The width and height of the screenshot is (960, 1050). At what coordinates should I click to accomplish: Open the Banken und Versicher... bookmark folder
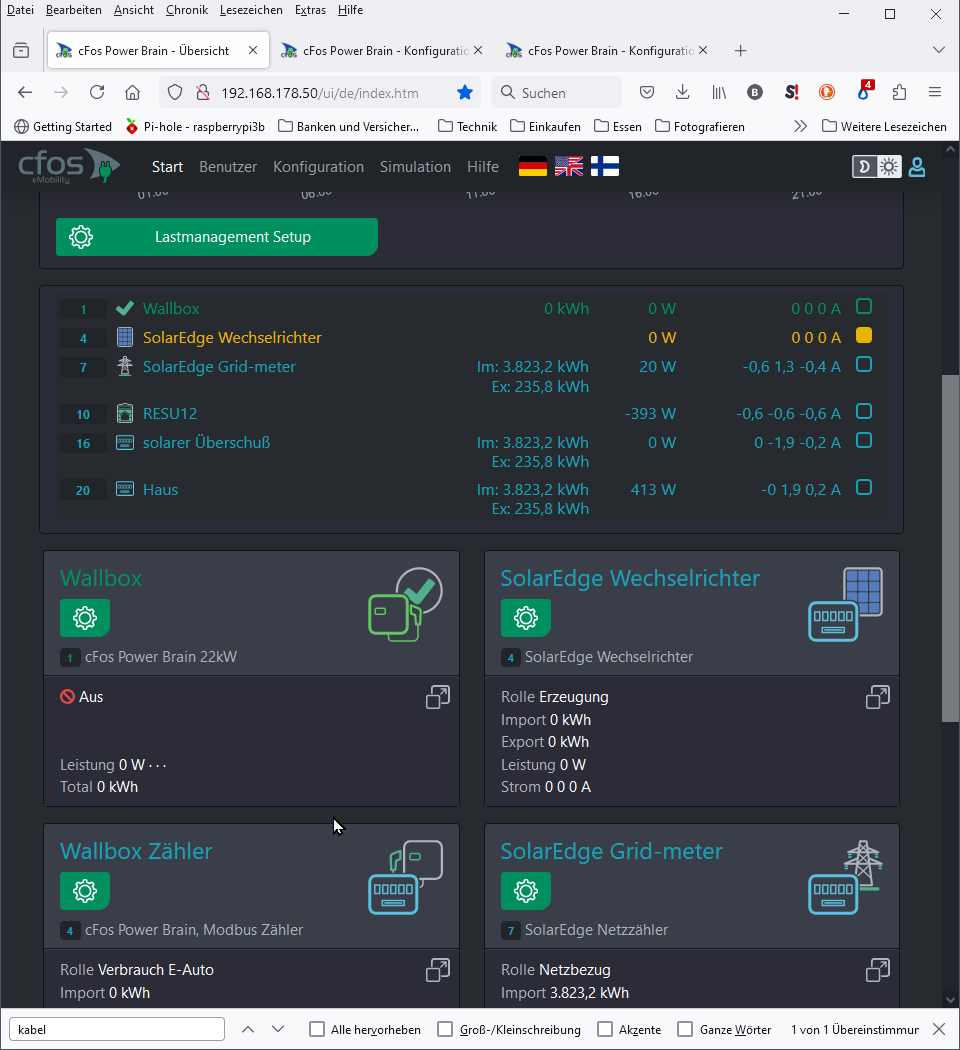pyautogui.click(x=349, y=127)
